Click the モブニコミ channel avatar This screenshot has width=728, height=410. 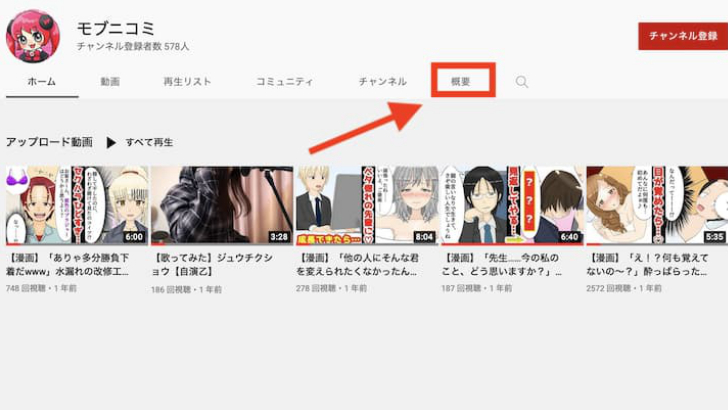click(x=33, y=36)
